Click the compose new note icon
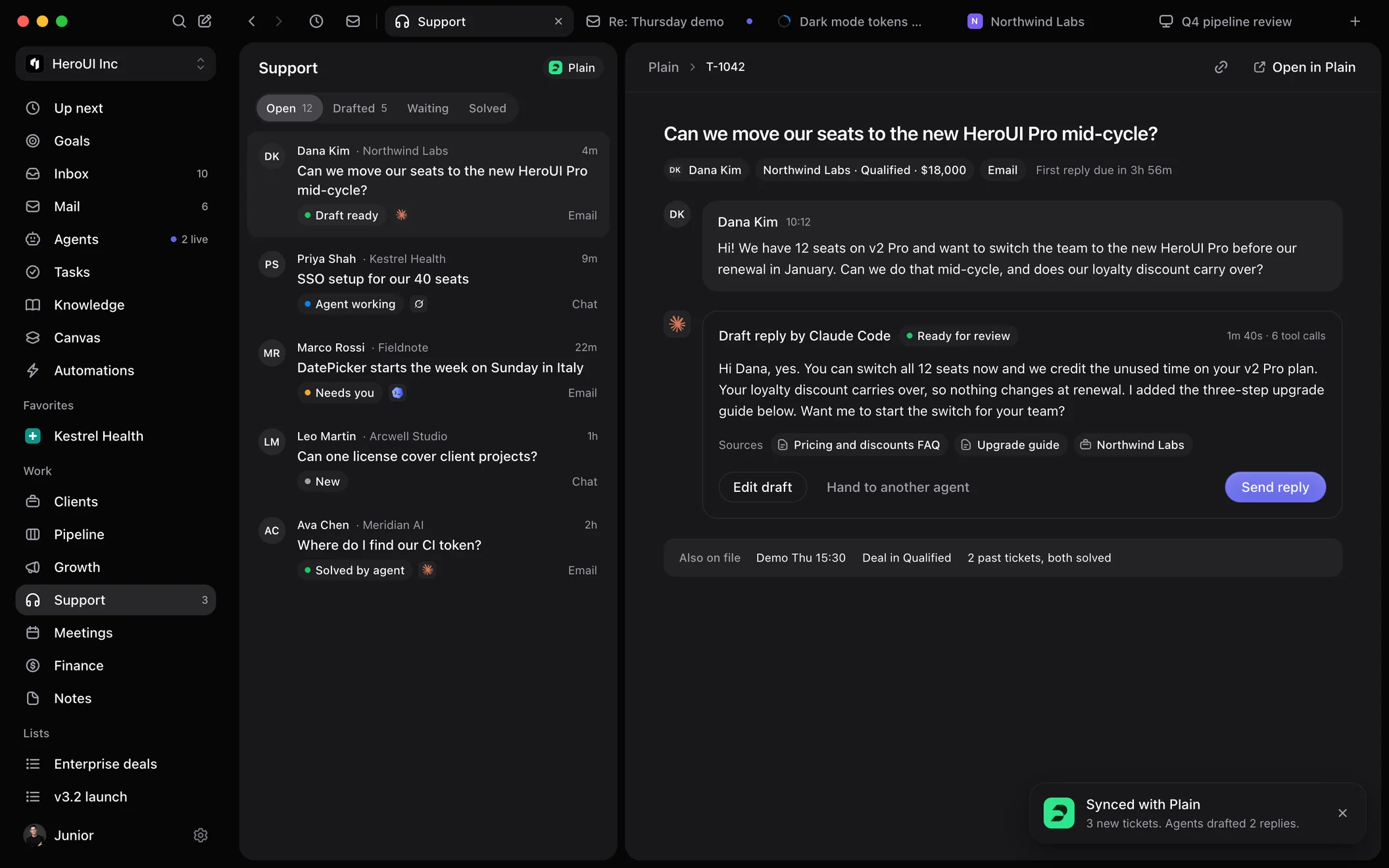 (205, 21)
